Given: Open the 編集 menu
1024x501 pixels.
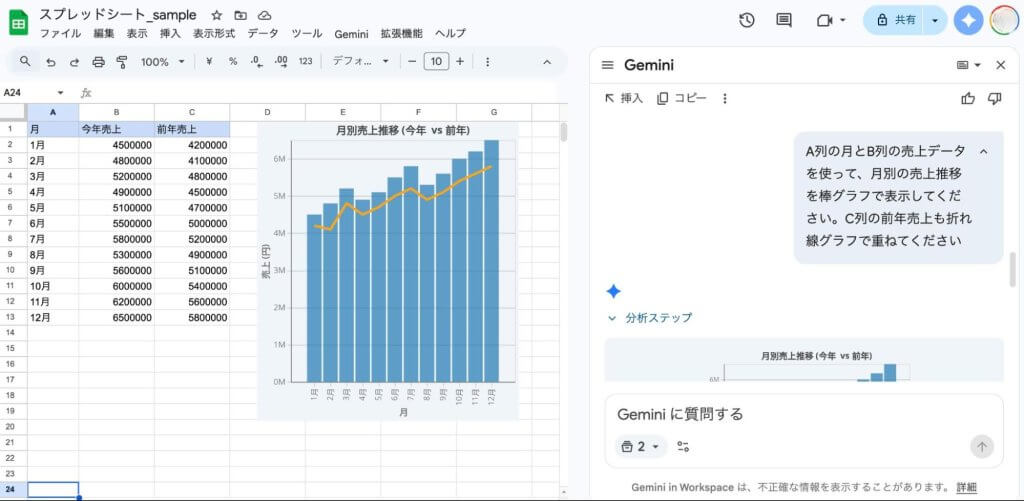Looking at the screenshot, I should pos(104,34).
